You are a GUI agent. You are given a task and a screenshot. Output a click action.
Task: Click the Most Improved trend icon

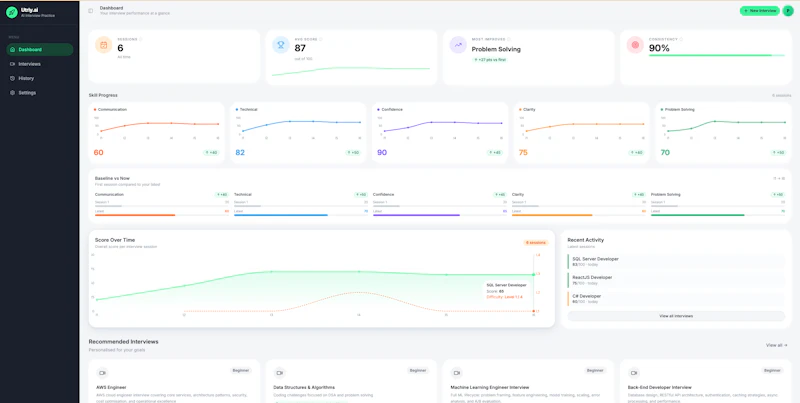coord(458,45)
